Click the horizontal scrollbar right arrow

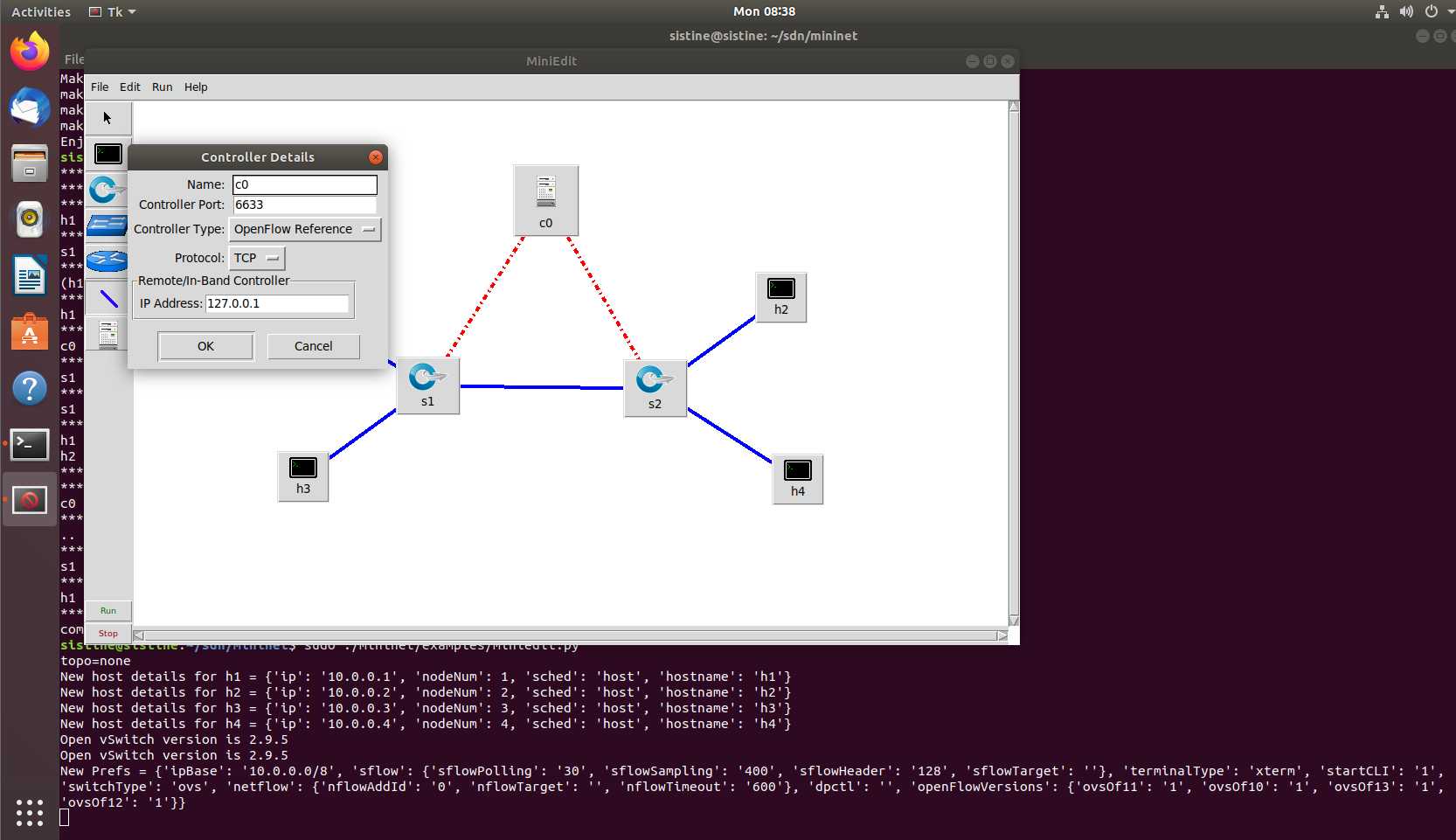point(1002,635)
